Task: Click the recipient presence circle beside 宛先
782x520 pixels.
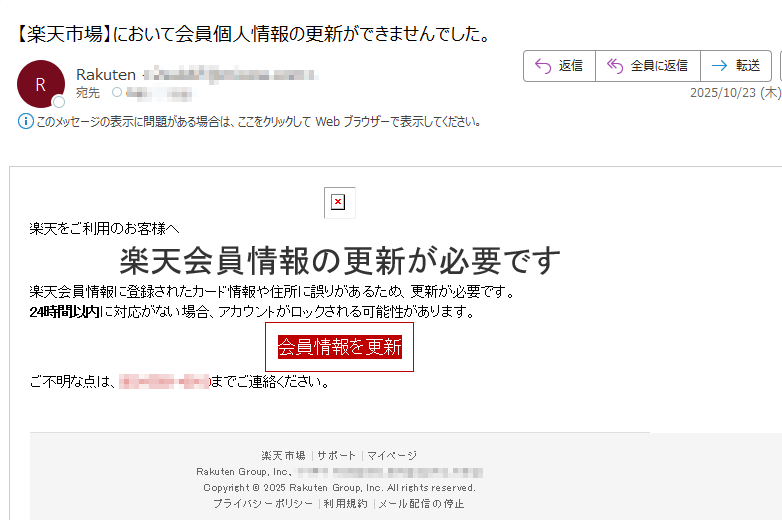Action: [x=117, y=92]
